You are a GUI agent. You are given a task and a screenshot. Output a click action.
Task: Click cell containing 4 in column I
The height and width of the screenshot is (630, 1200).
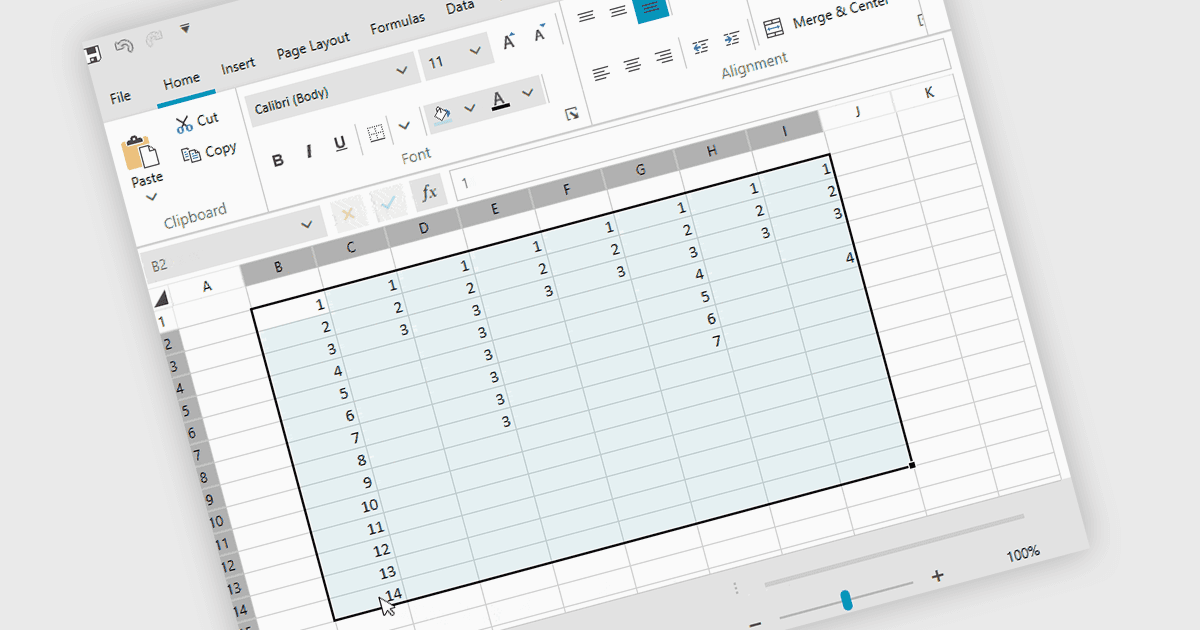(x=822, y=263)
